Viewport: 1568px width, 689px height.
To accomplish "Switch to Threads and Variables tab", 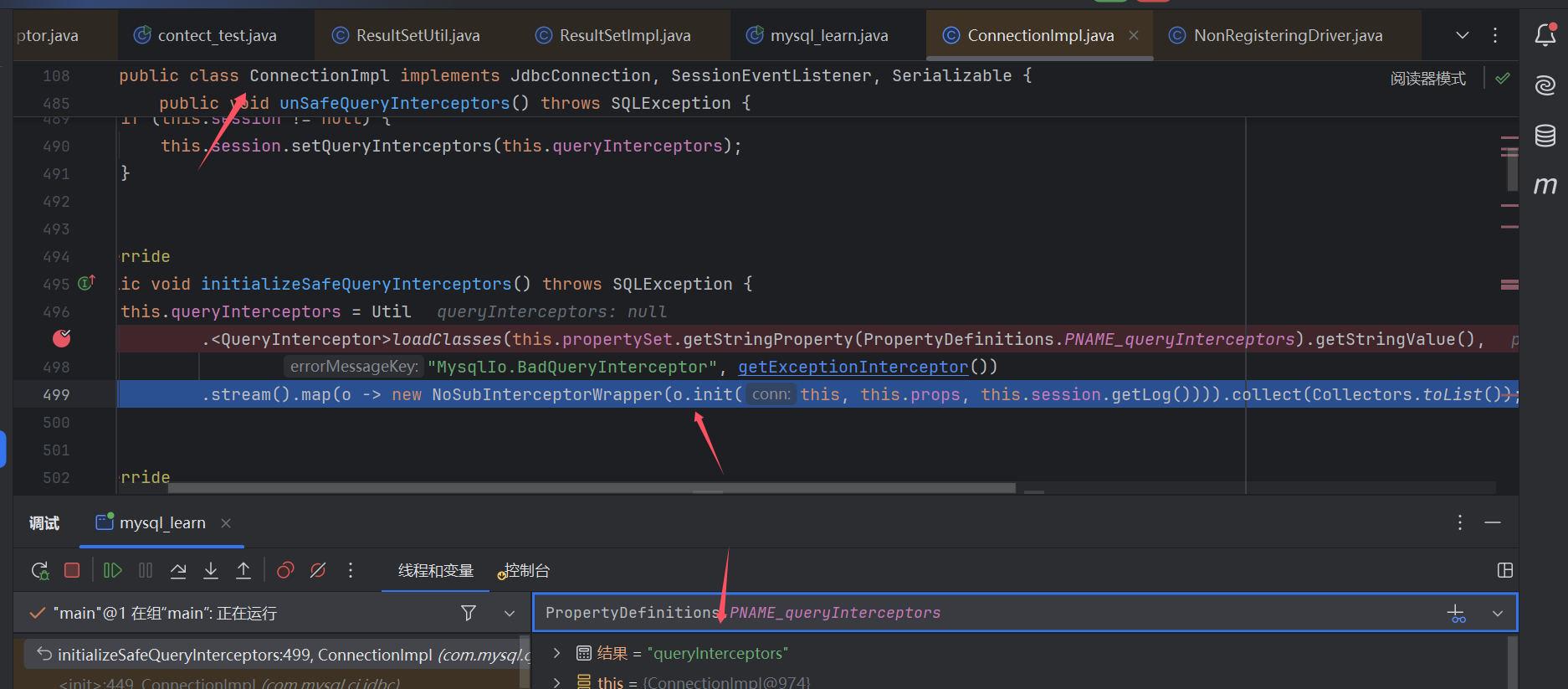I will 435,570.
